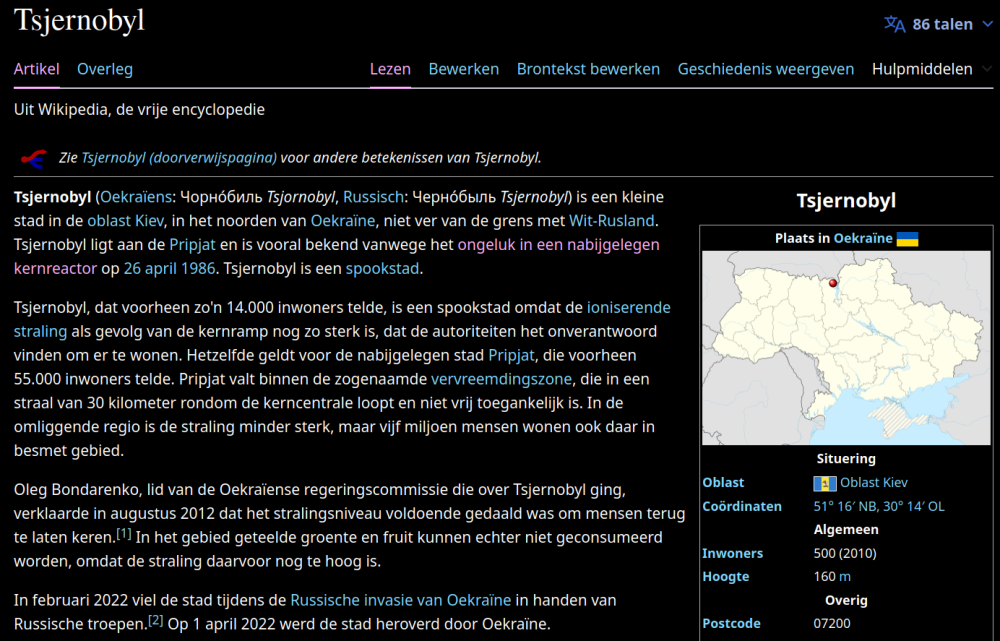Select the population value 500 (2010)
Image resolution: width=1000 pixels, height=641 pixels.
pyautogui.click(x=845, y=554)
